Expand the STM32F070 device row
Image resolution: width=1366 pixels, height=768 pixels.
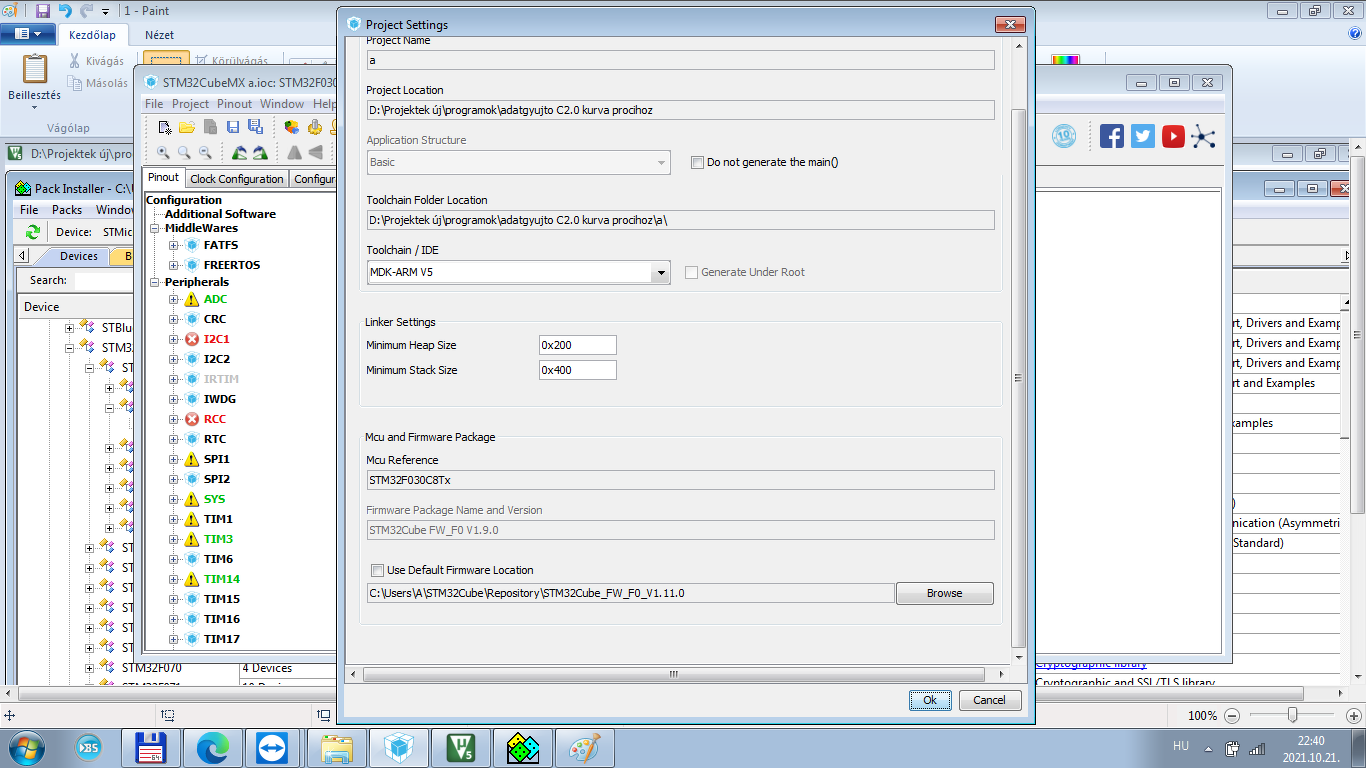click(x=89, y=667)
